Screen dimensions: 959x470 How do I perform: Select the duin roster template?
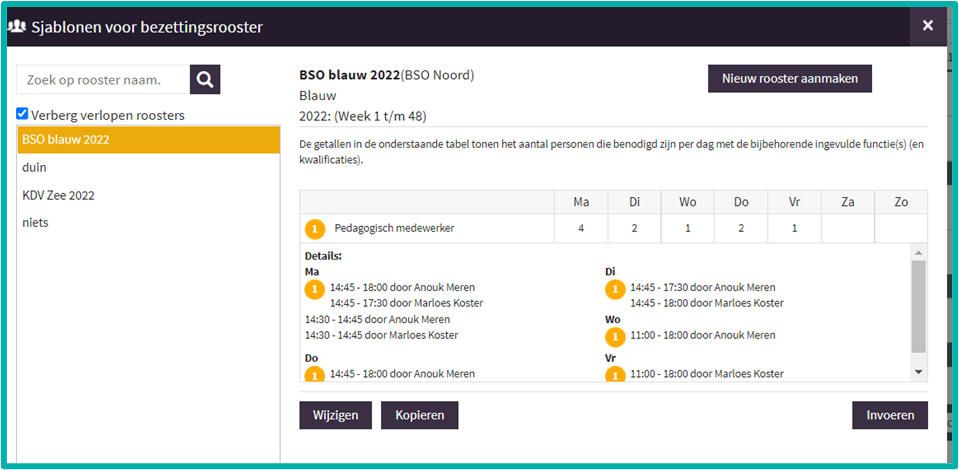click(148, 168)
